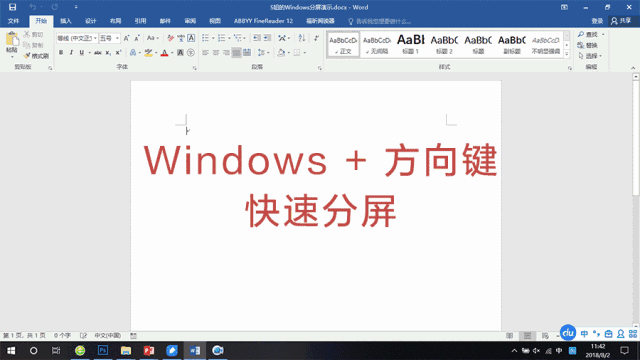This screenshot has width=640, height=360.
Task: Decrease font size with the smaller A icon
Action: 137,38
